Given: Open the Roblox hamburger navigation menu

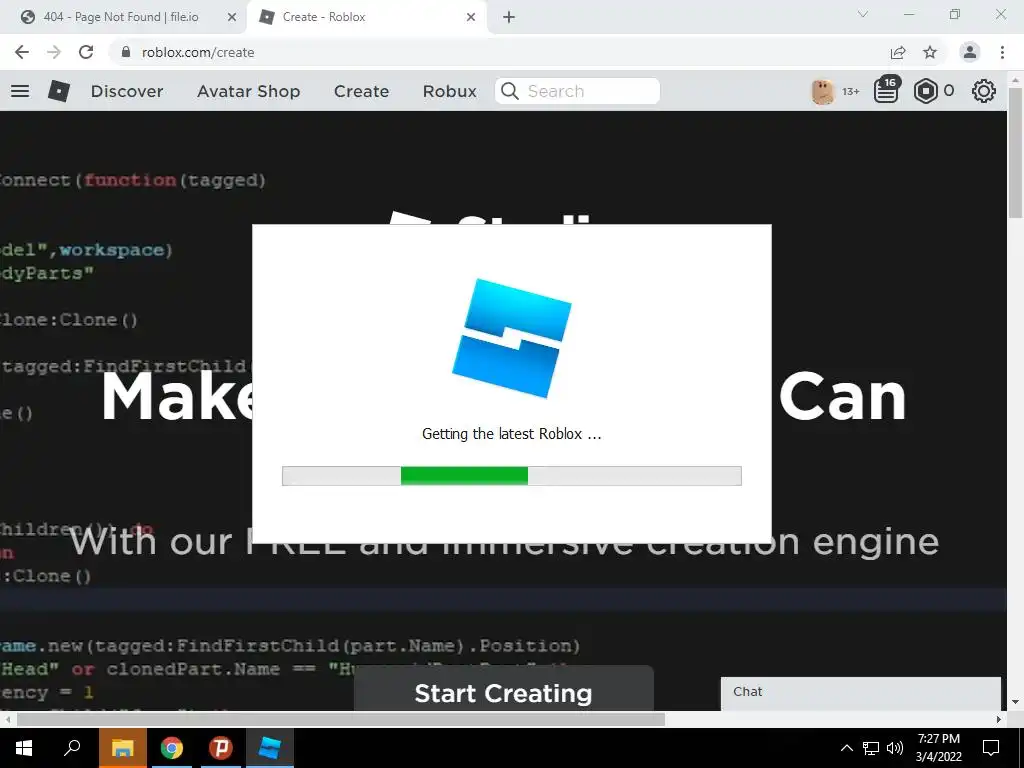Looking at the screenshot, I should (x=20, y=91).
